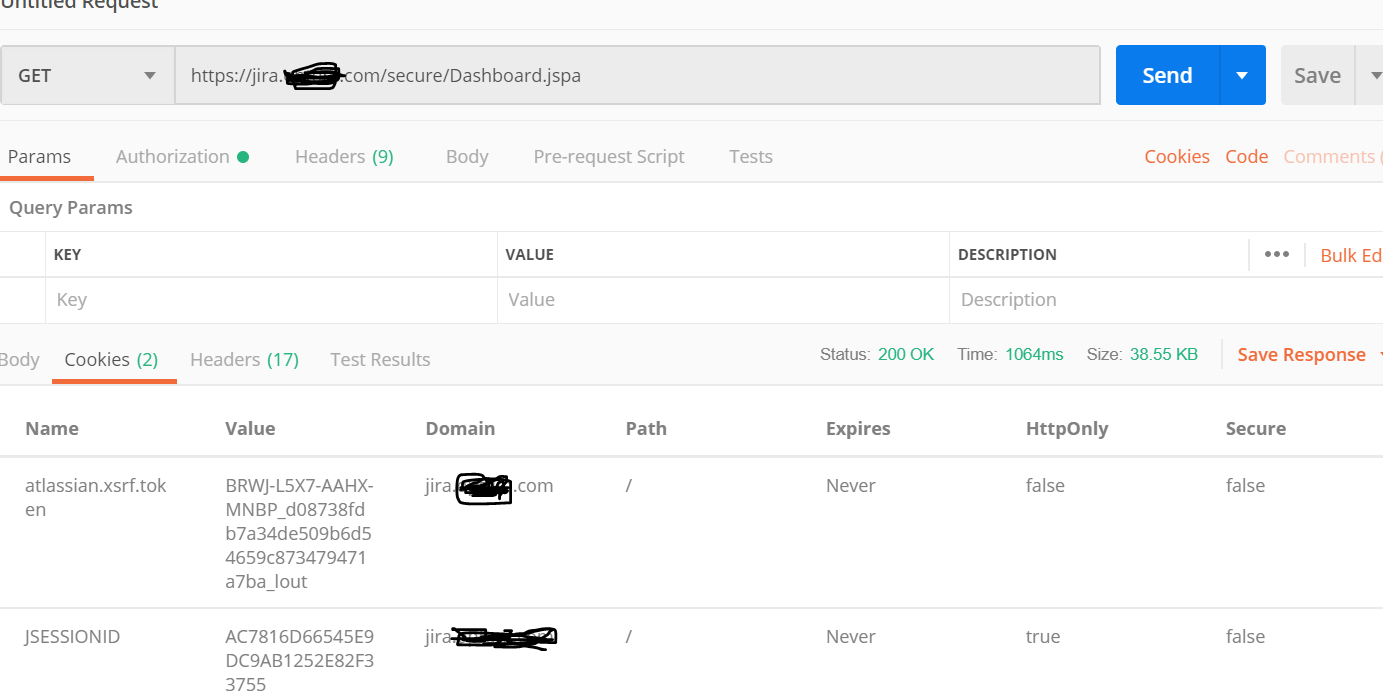Open the query params options menu (ellipsis icon)
This screenshot has width=1383, height=694.
pyautogui.click(x=1277, y=254)
